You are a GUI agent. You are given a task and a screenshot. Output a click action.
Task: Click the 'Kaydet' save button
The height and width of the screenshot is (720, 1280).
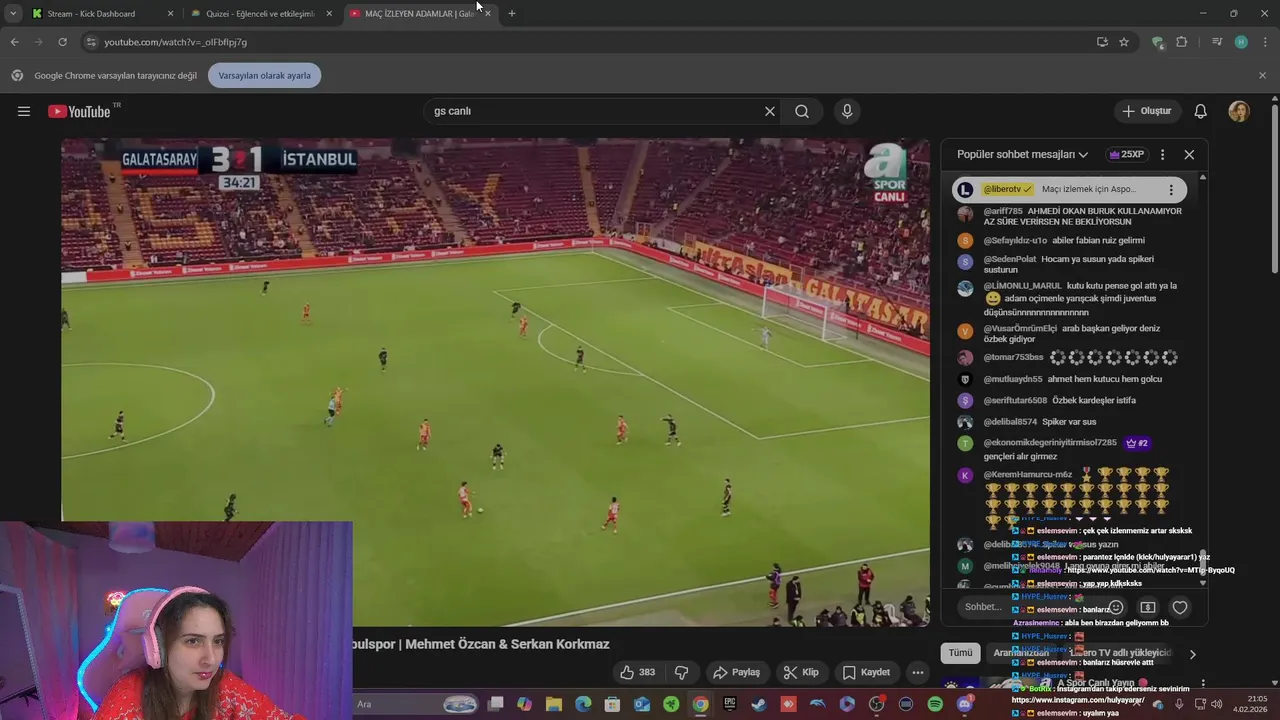866,672
